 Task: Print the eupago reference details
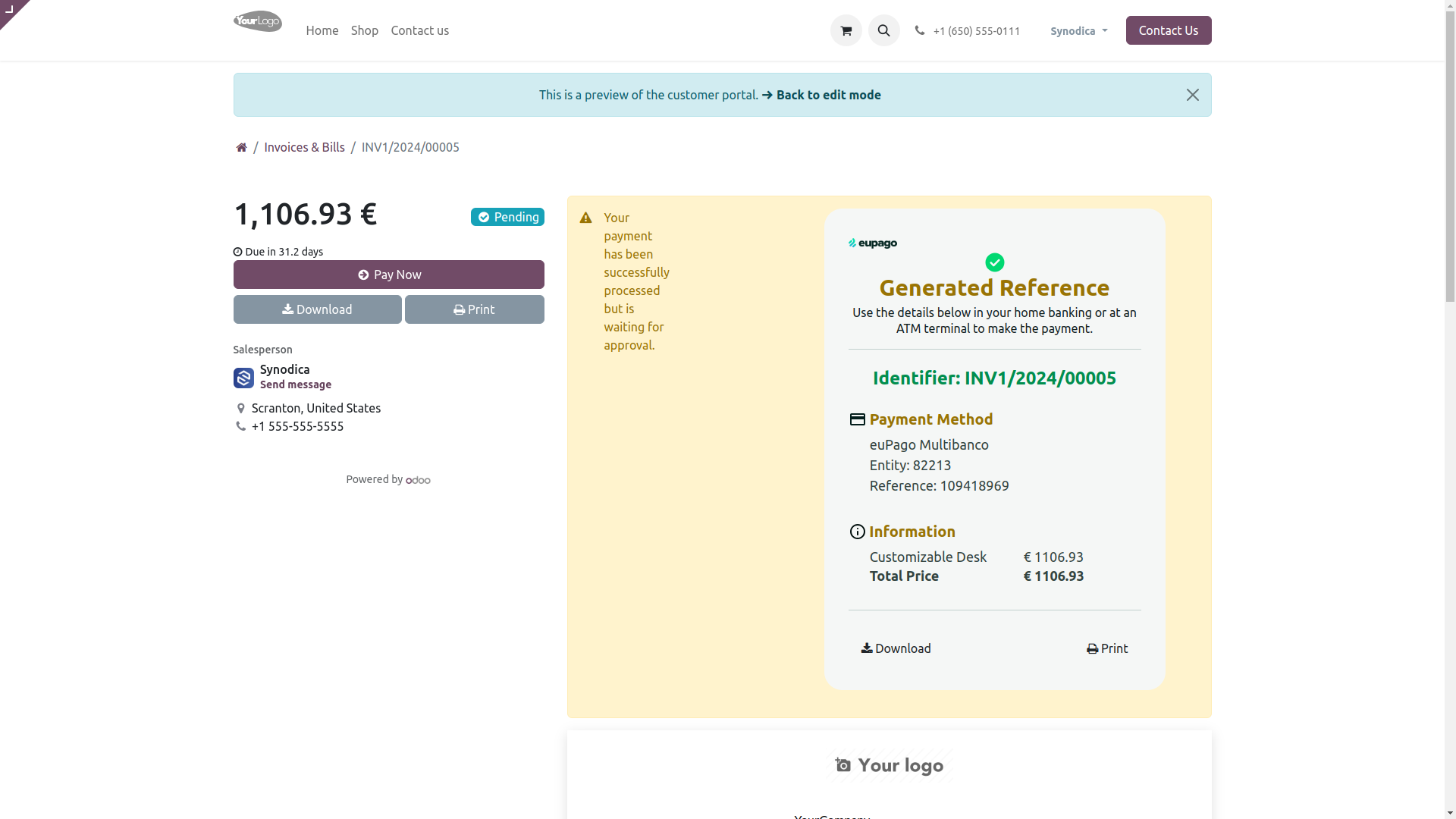[1106, 648]
